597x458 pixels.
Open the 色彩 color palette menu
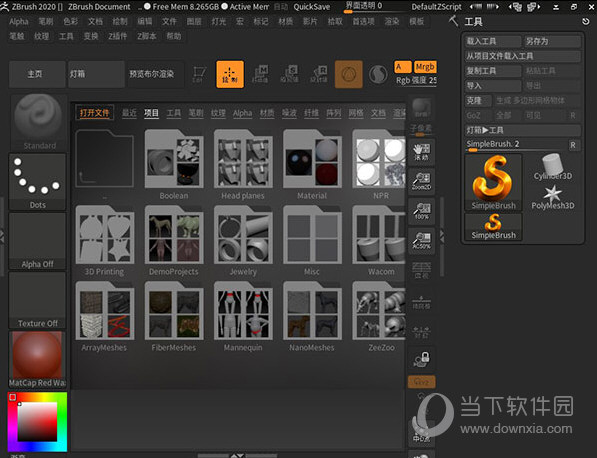(x=70, y=22)
